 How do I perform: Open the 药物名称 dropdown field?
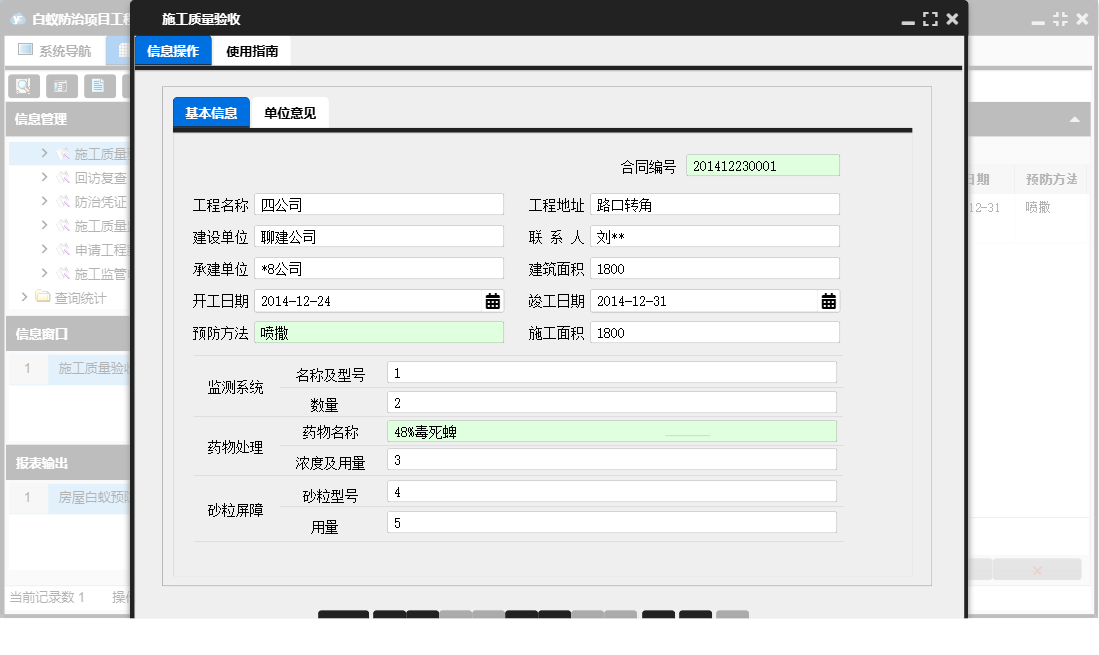point(612,432)
